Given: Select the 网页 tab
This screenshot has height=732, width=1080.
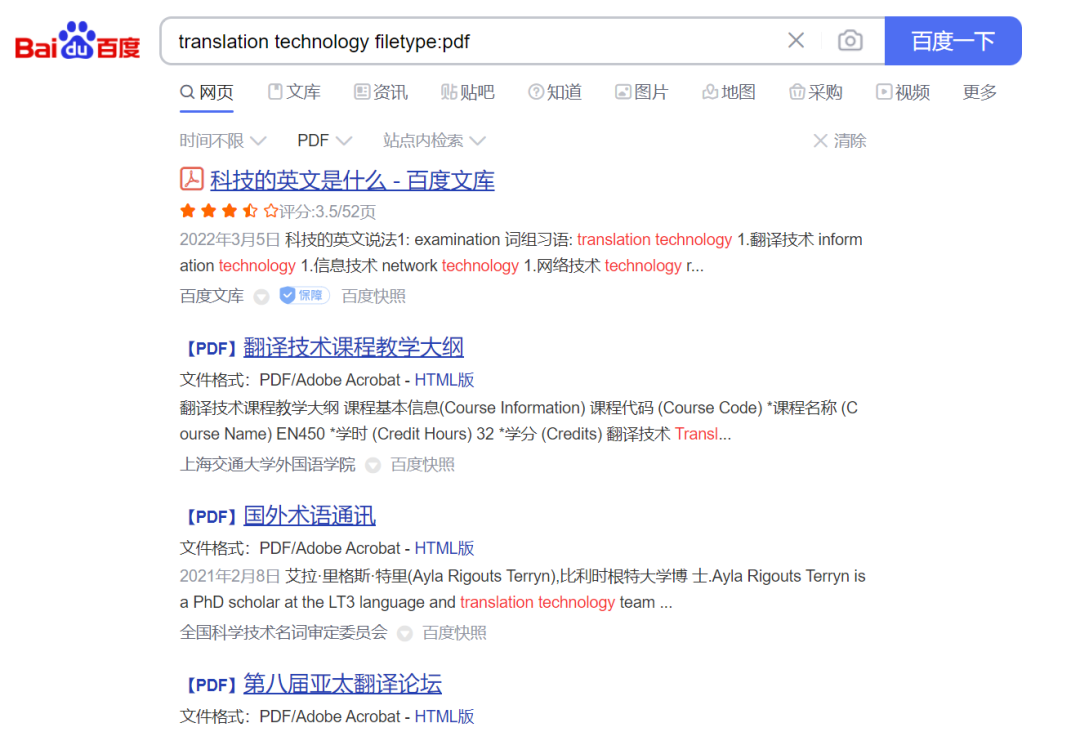Looking at the screenshot, I should [207, 92].
